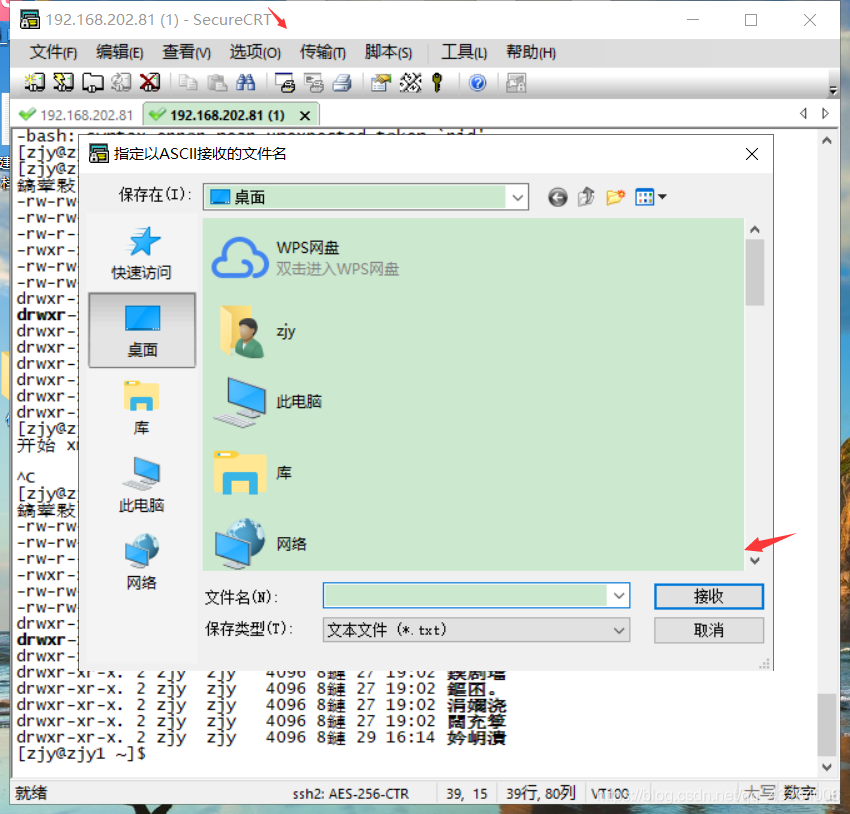Create new folder icon in dialog
Image resolution: width=850 pixels, height=814 pixels.
615,197
